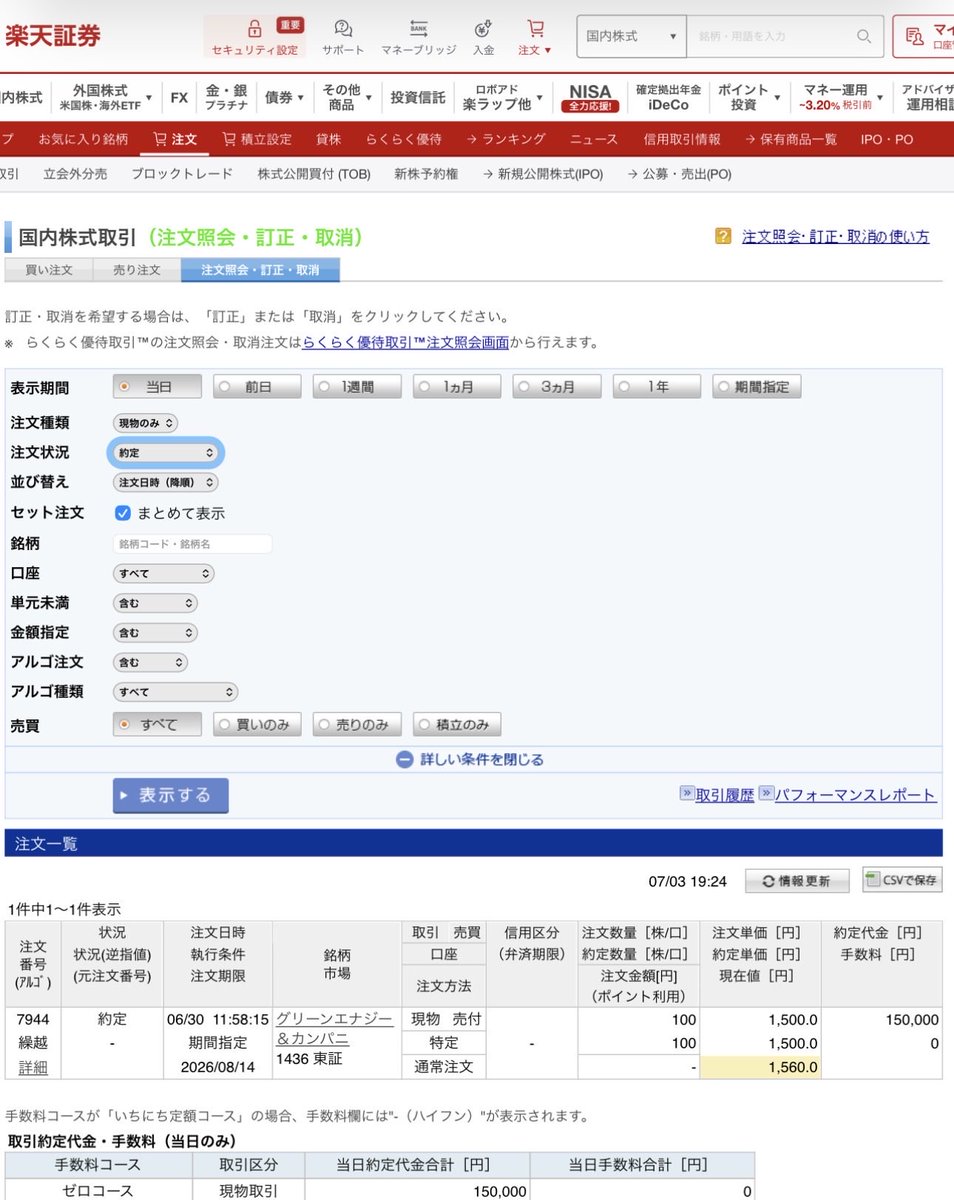This screenshot has height=1200, width=954.
Task: Open 立会外分売 submenu item
Action: (75, 173)
